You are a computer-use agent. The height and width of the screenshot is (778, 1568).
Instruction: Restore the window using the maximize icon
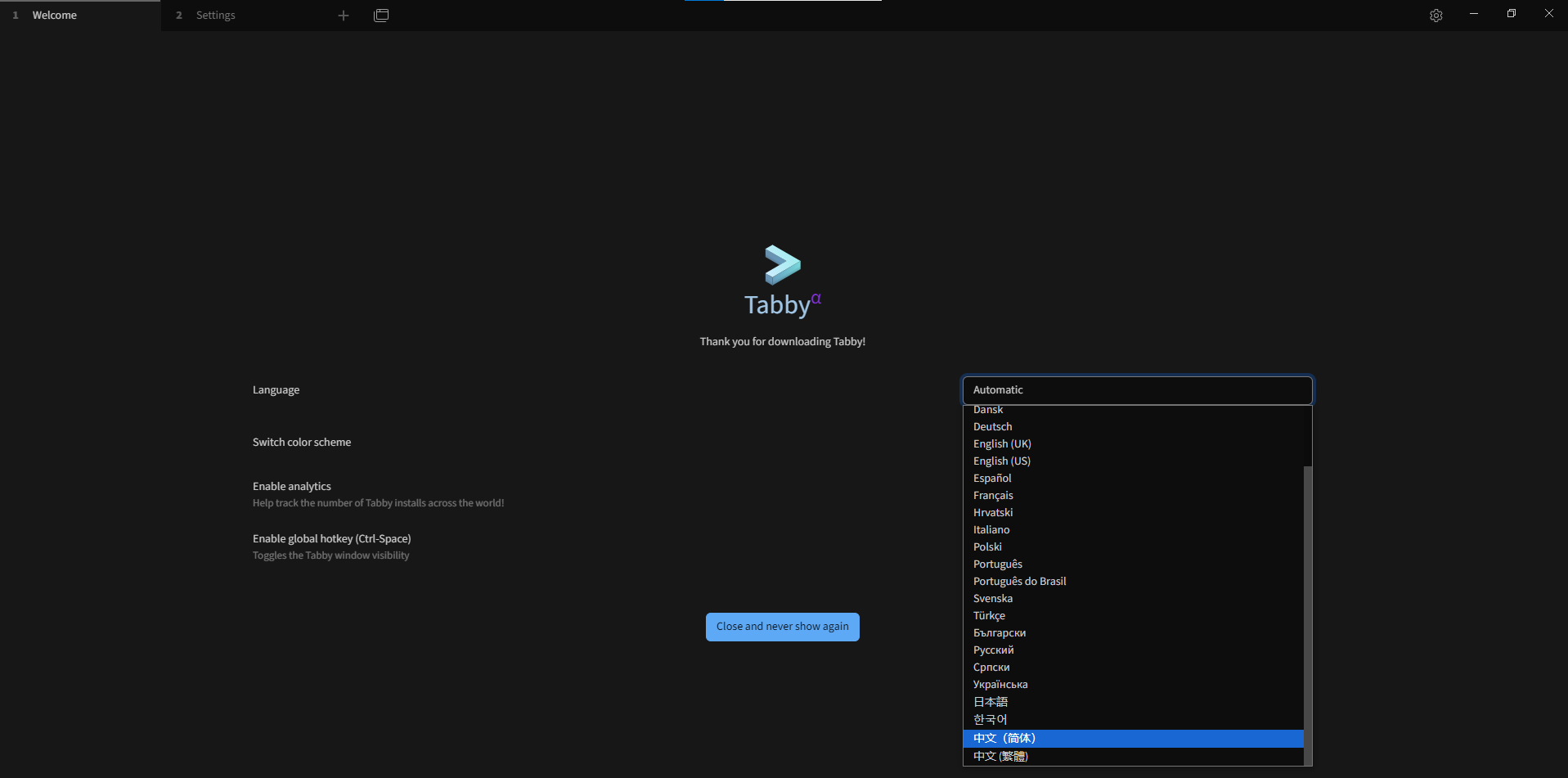[1511, 14]
